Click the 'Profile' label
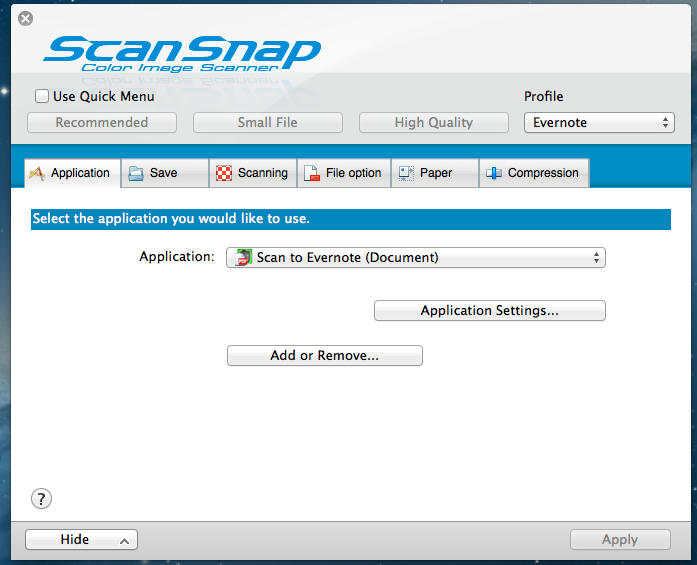This screenshot has height=565, width=697. click(544, 96)
